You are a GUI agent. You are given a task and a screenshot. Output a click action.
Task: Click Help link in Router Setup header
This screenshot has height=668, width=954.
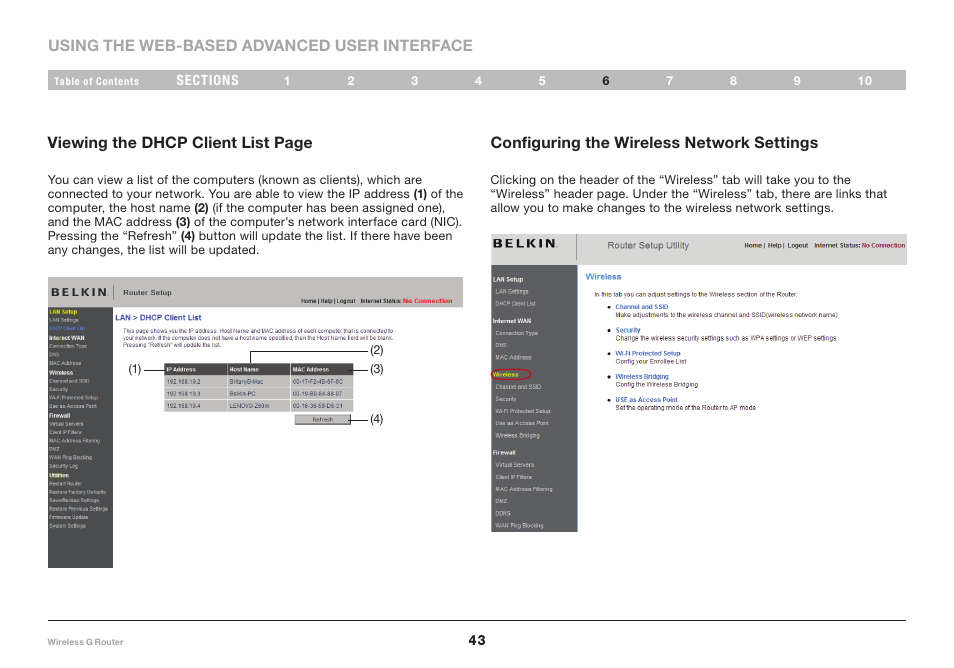(327, 301)
